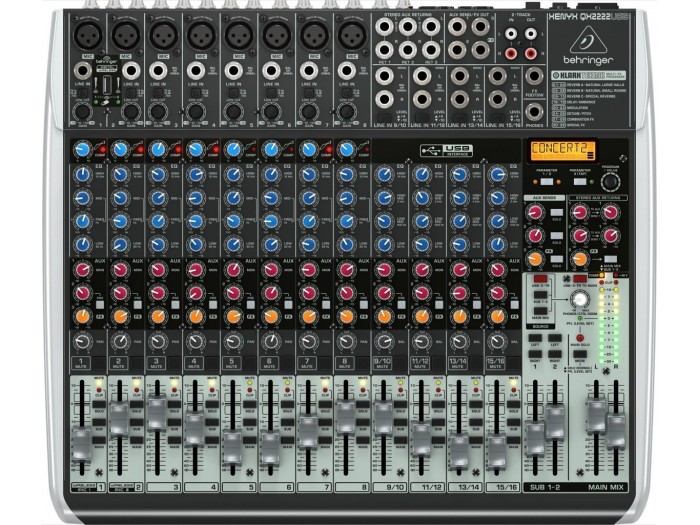Click the Return 3 Main Mix/Sub switch
700x525 pixels.
pos(610,259)
